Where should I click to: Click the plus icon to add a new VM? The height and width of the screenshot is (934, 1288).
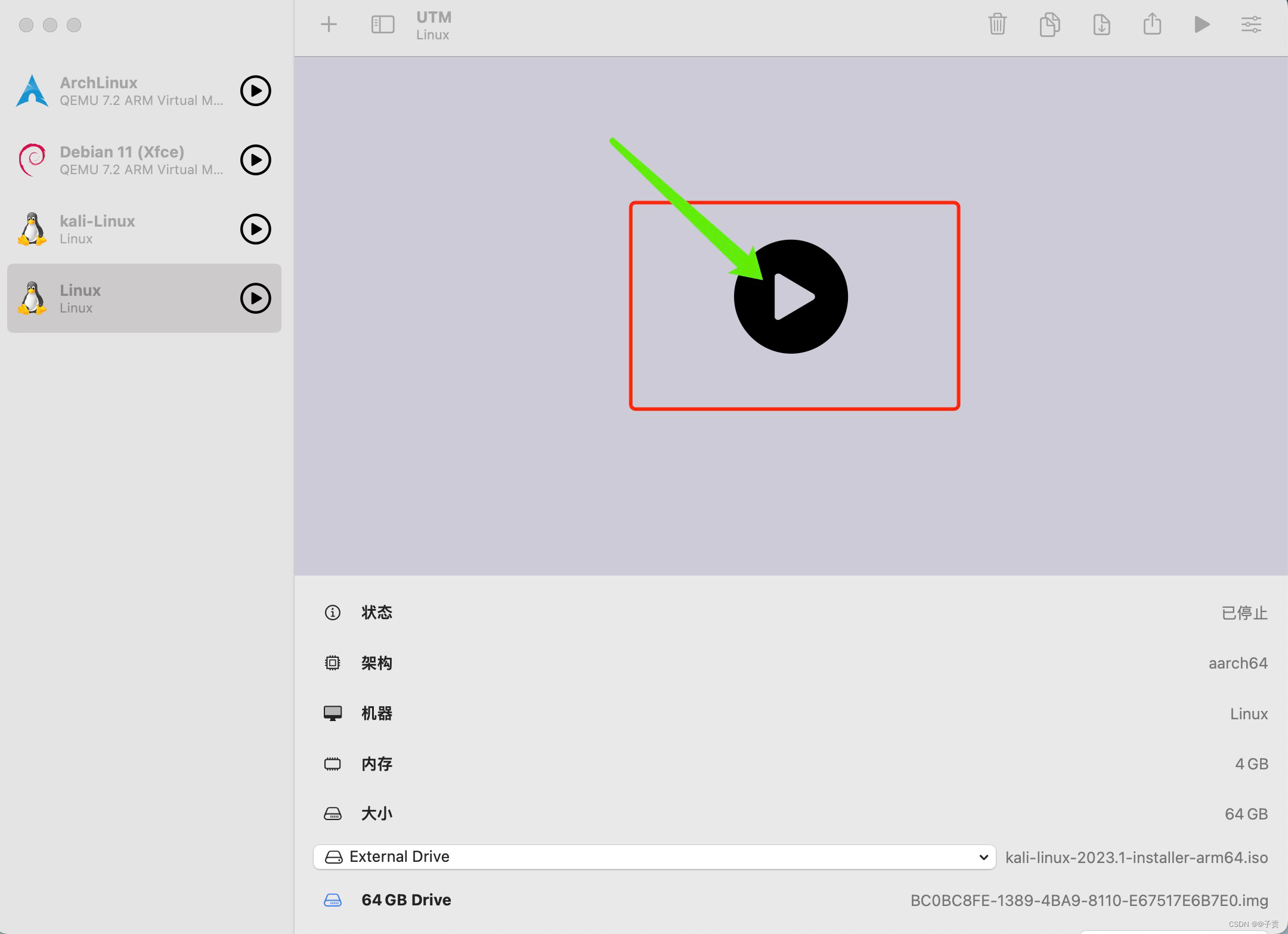click(329, 24)
